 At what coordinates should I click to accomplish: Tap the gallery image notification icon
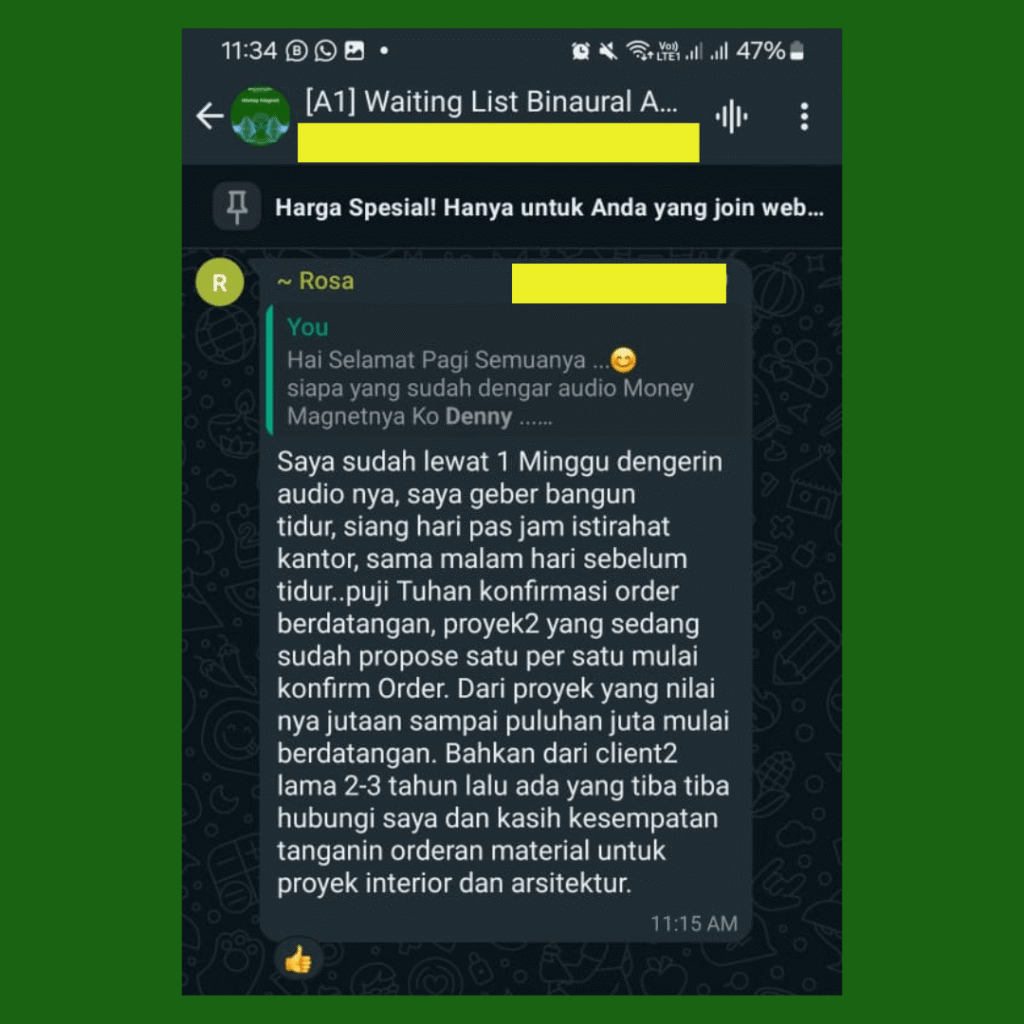point(354,51)
